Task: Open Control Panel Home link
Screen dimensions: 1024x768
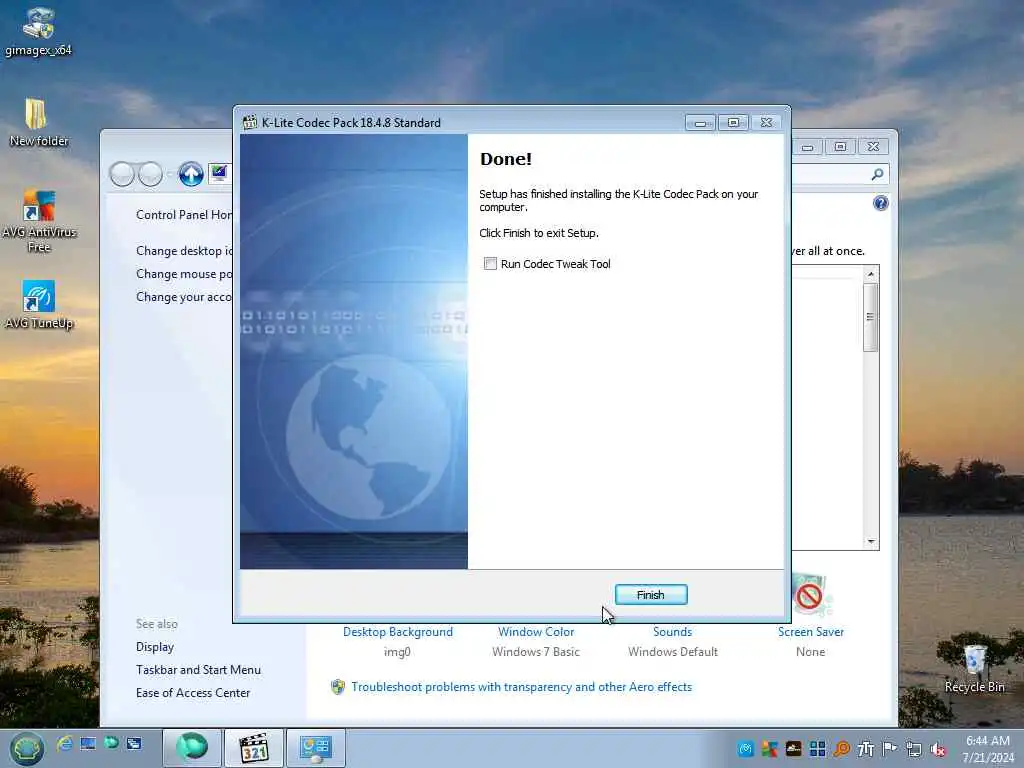Action: point(184,215)
